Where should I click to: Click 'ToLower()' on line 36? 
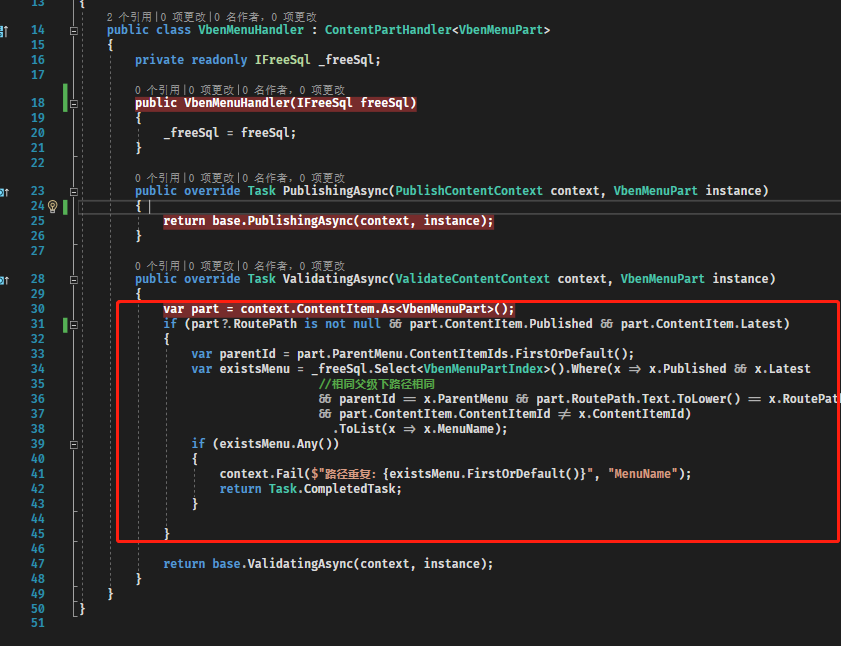[709, 399]
